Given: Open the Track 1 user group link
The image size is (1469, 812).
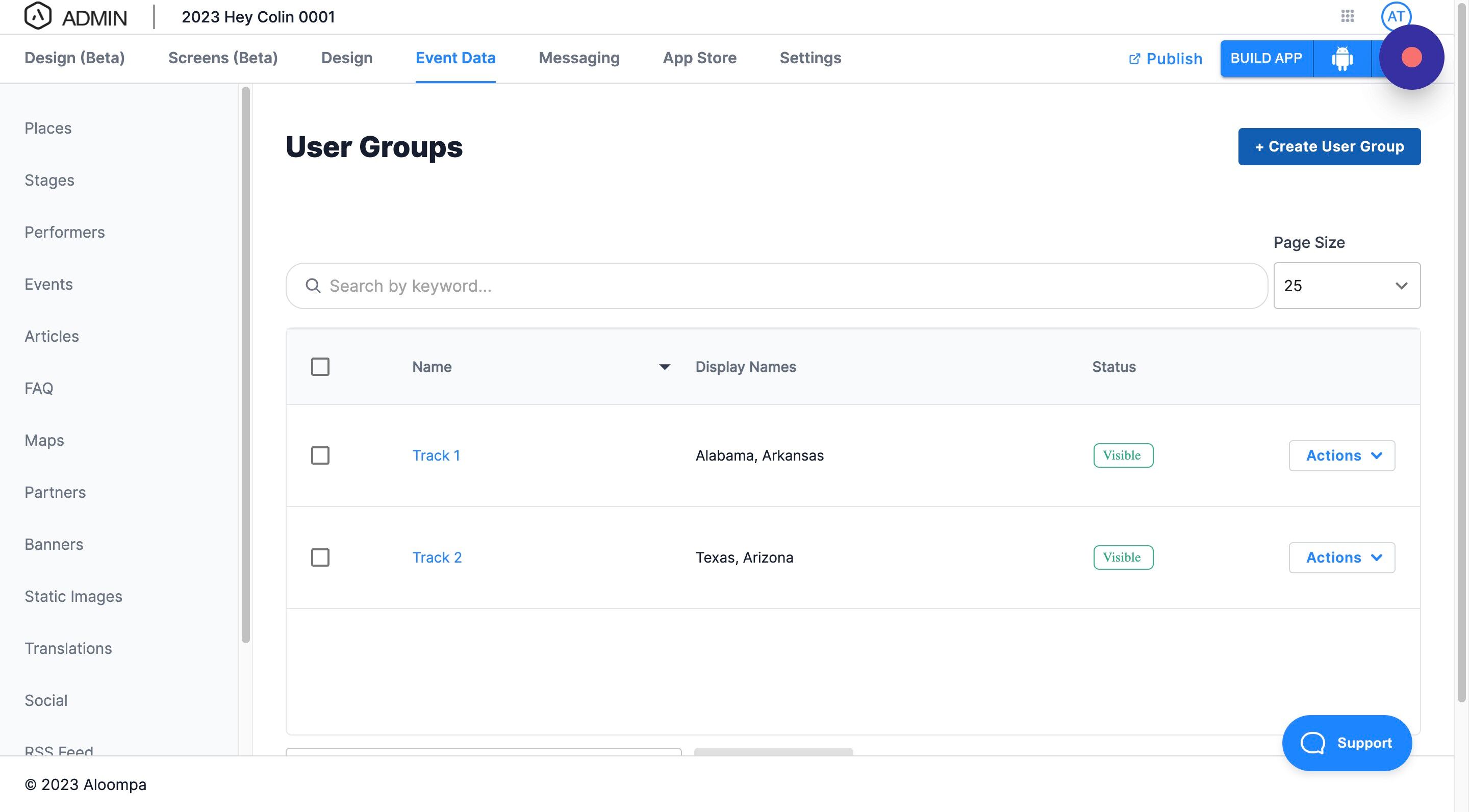Looking at the screenshot, I should click(x=436, y=455).
